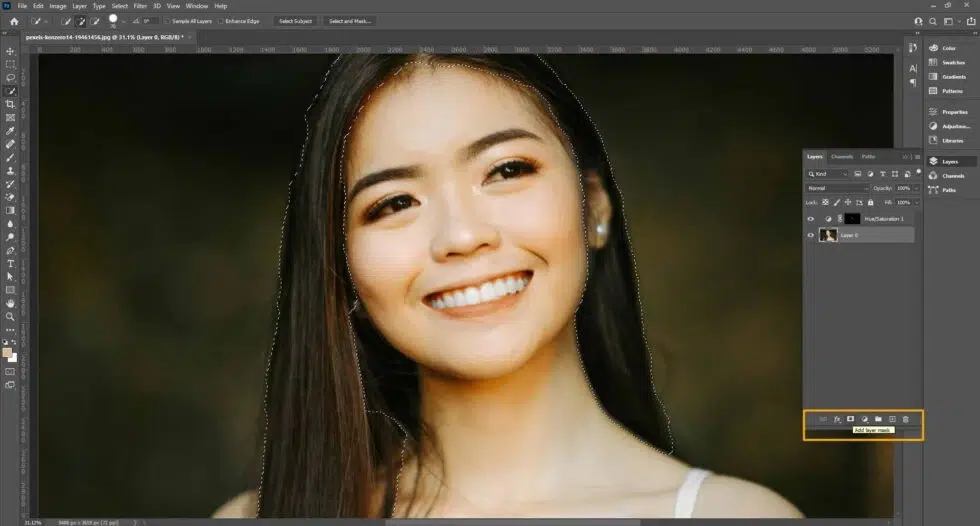Click the layer style fx icon
Screen dimensions: 980x526
click(837, 419)
